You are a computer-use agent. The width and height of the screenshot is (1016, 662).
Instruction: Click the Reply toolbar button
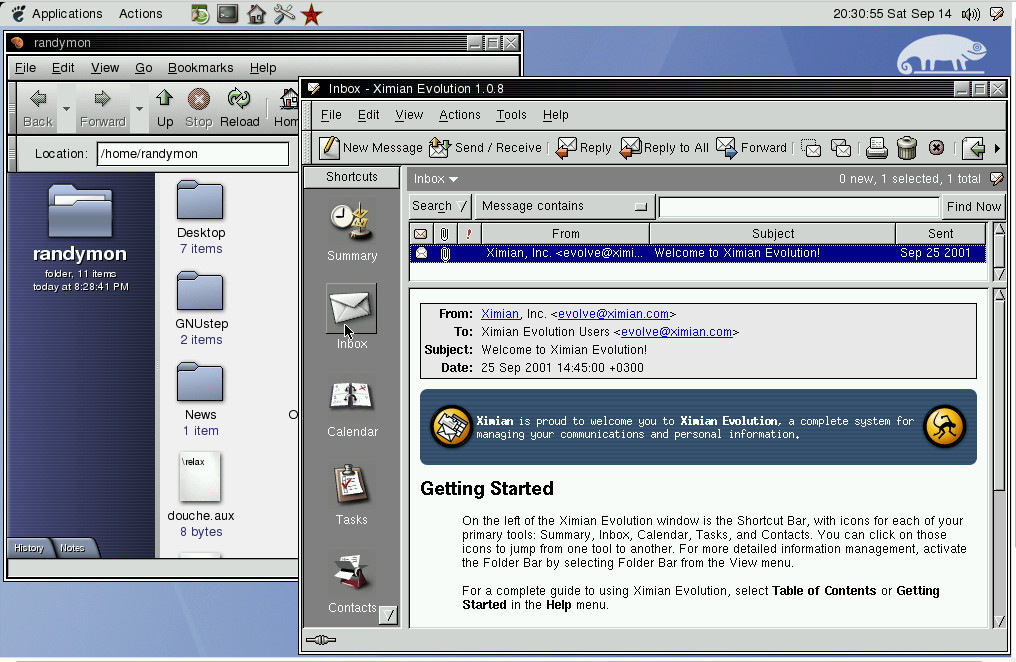click(583, 148)
